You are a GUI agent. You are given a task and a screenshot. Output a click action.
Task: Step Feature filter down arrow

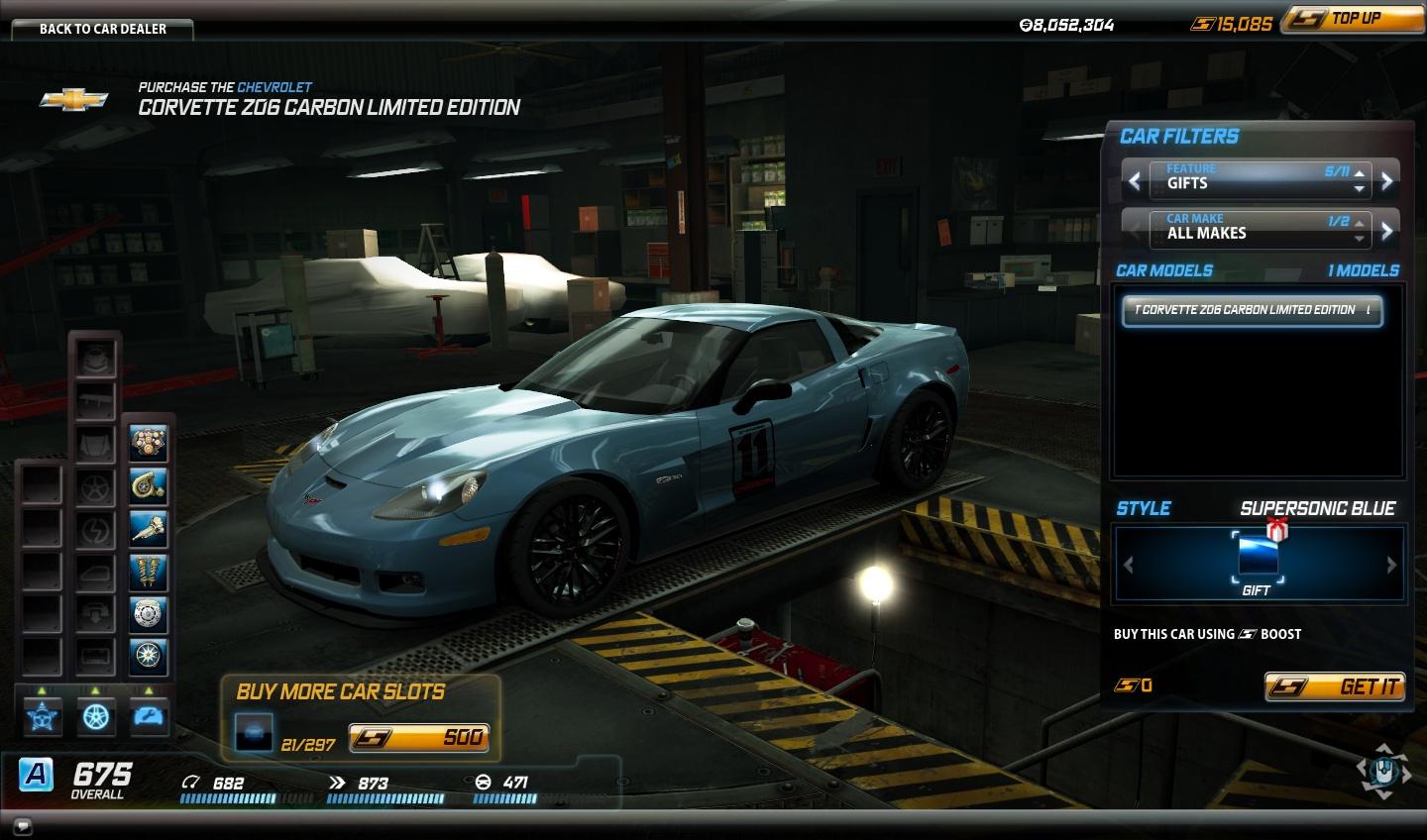[1360, 187]
